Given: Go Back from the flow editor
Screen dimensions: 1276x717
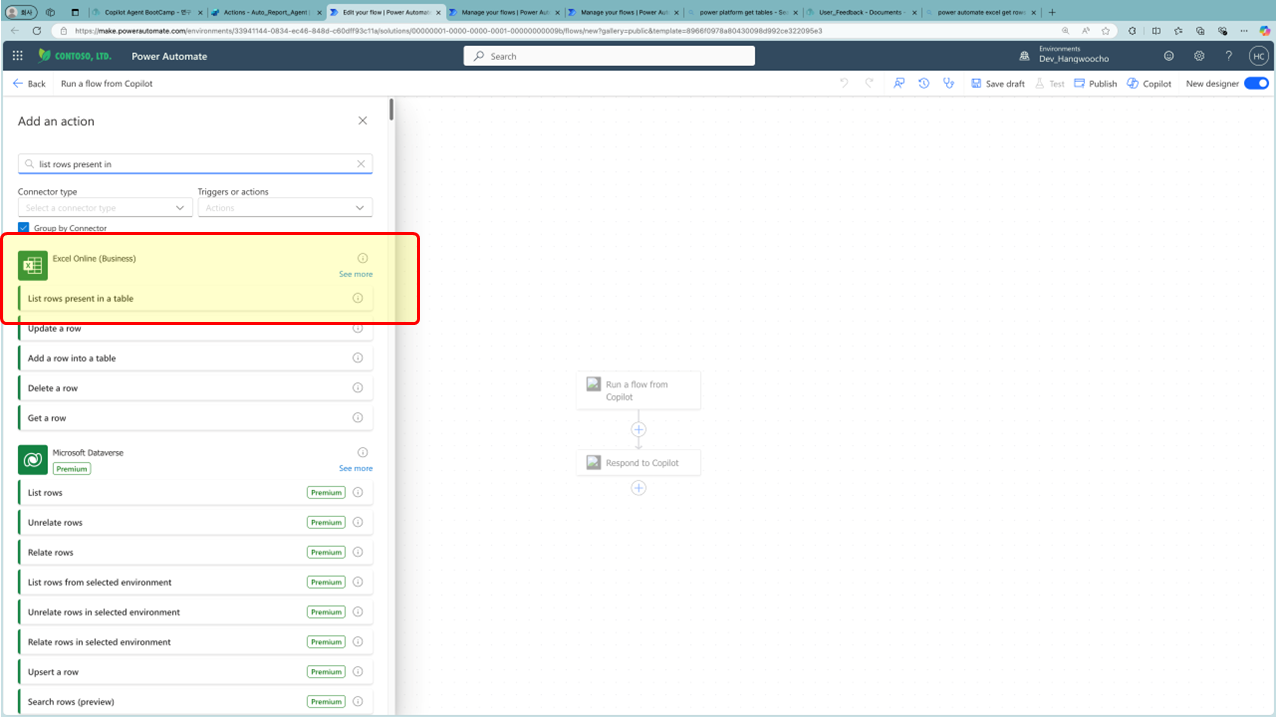Looking at the screenshot, I should [29, 83].
